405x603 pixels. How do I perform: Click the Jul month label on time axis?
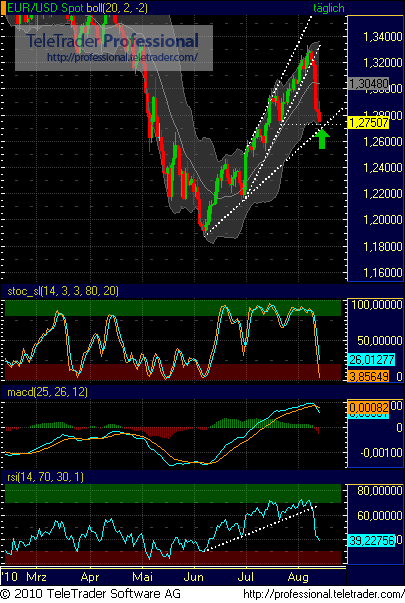click(x=245, y=577)
